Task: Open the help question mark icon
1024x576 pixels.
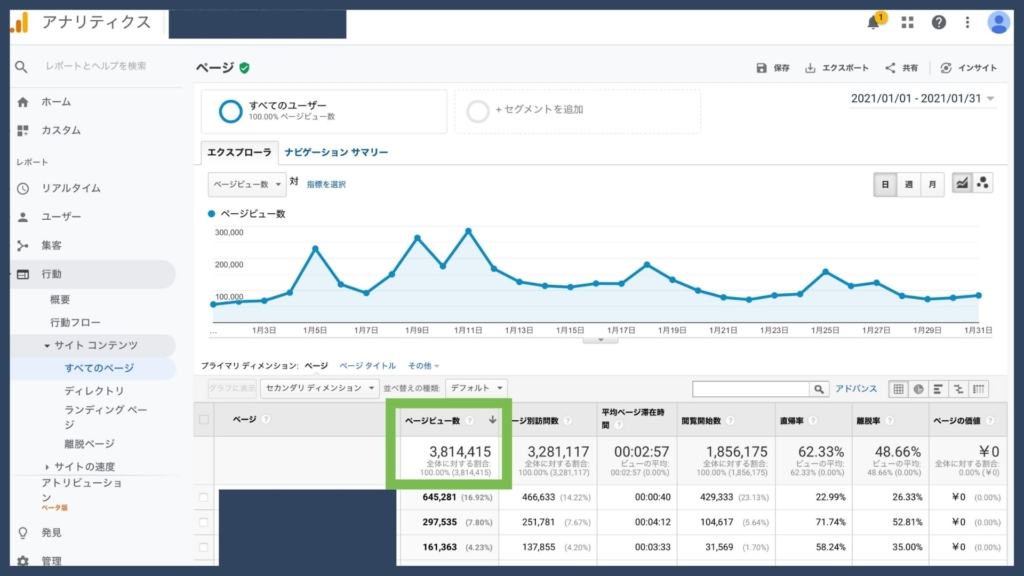Action: 938,23
